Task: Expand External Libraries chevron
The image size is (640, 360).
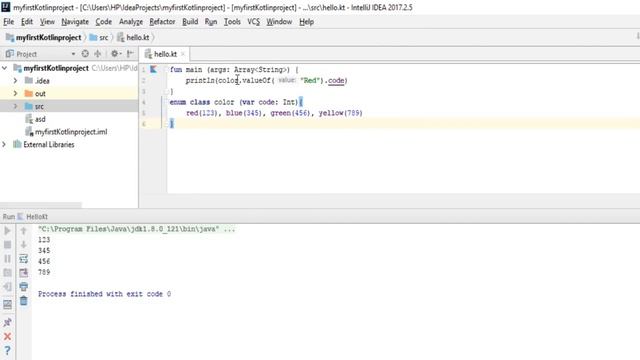Action: coord(4,144)
